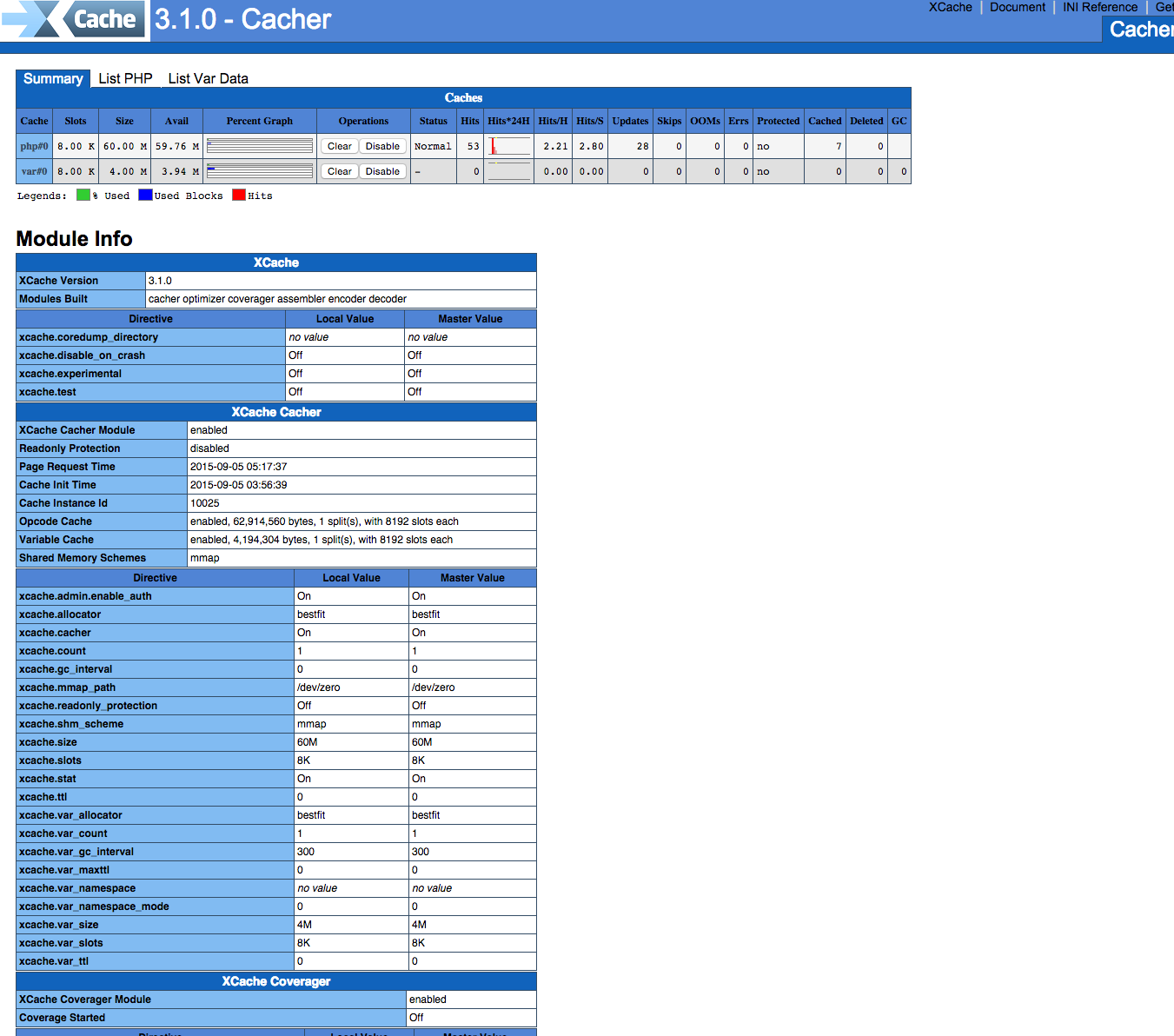Click the Slots column header
Screen dimensions: 1174x1036
(x=76, y=121)
